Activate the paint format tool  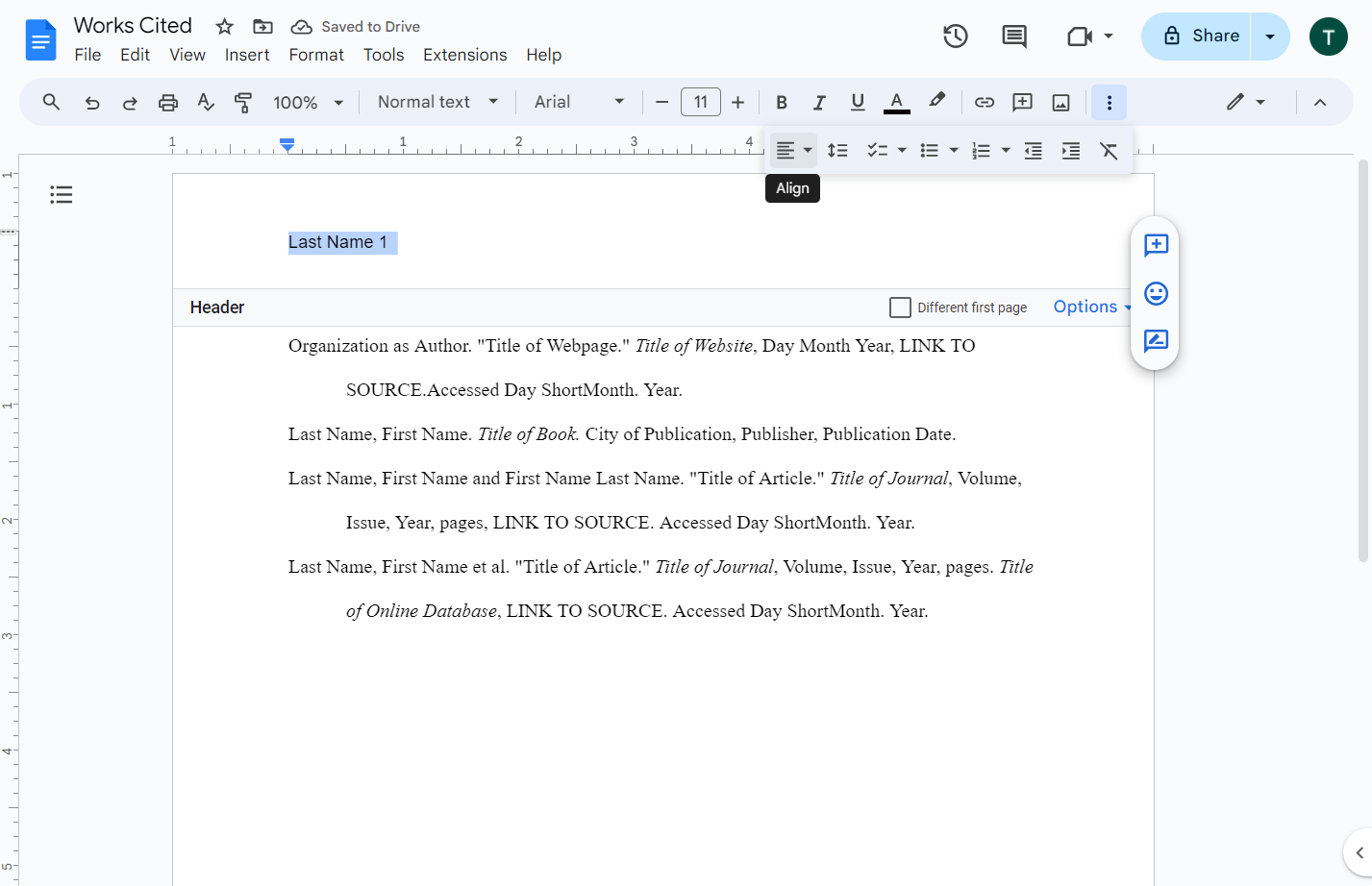(243, 102)
